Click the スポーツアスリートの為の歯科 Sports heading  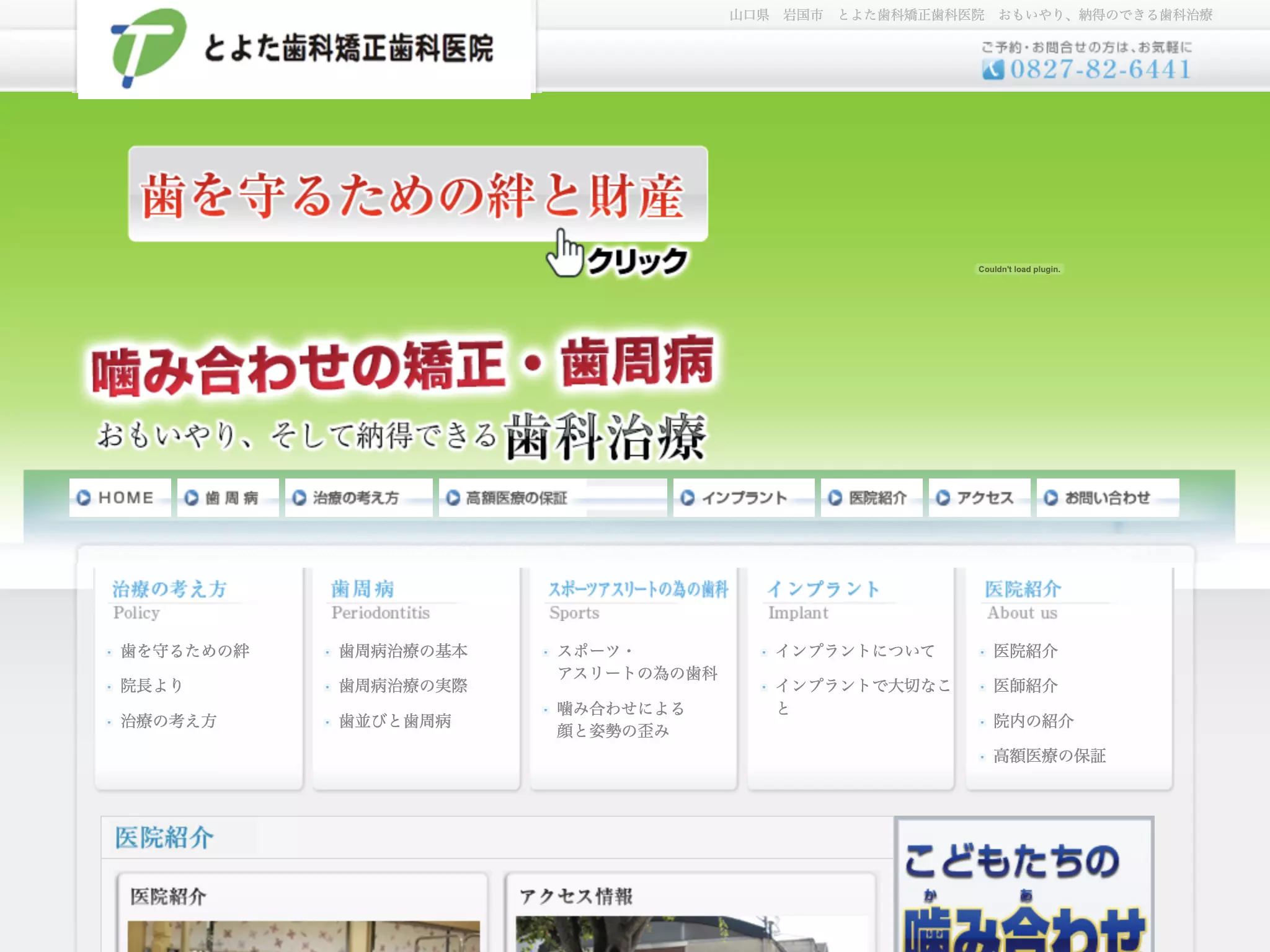point(638,599)
